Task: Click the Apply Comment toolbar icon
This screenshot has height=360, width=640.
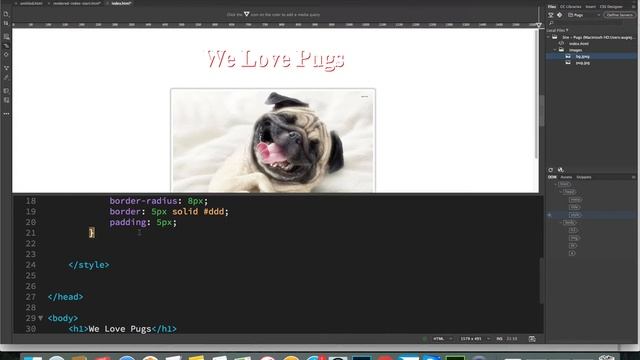Action: [6, 91]
